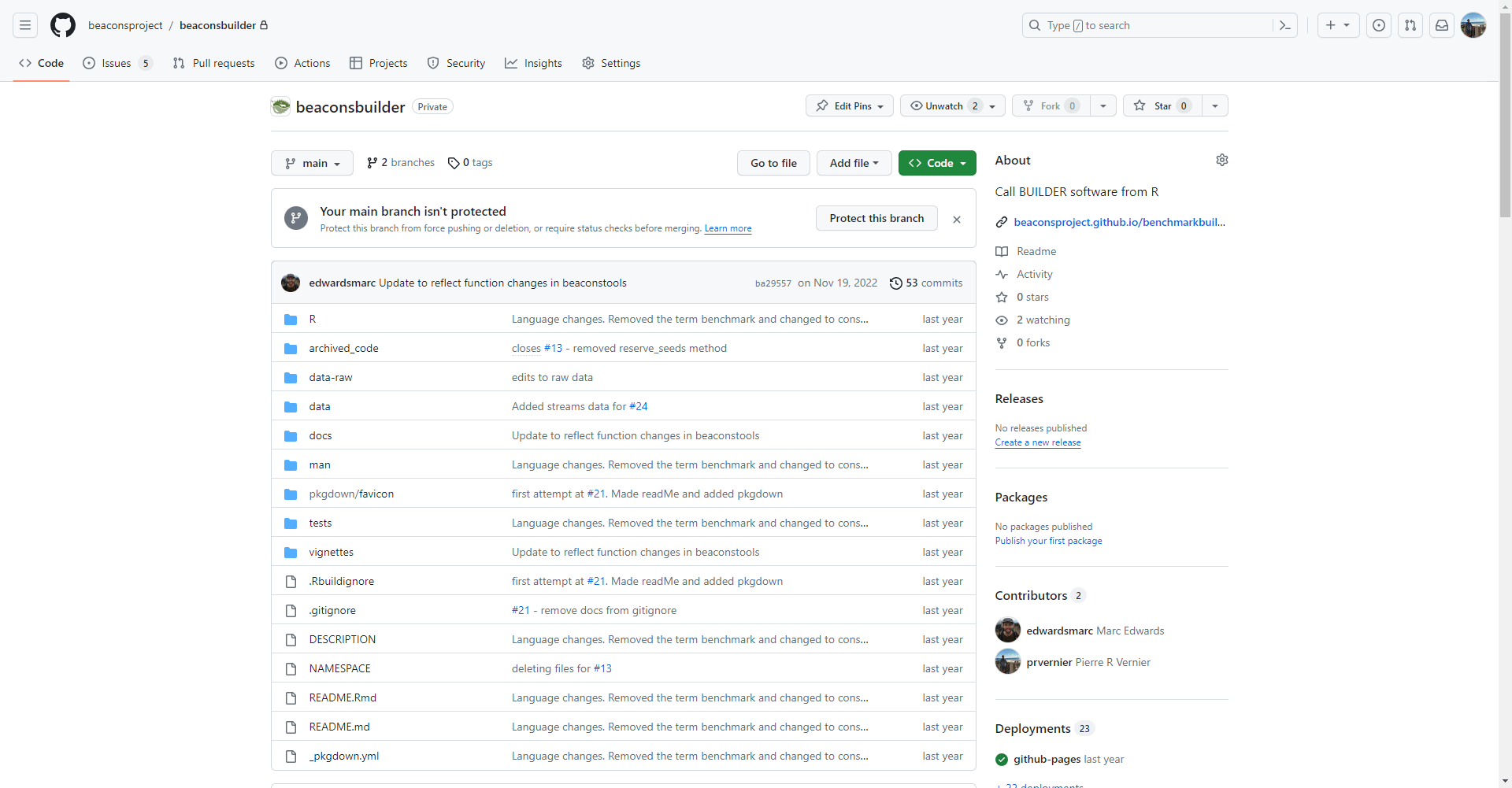This screenshot has width=1512, height=788.
Task: Click edwardsmarc's avatar on the latest commit
Action: coord(290,283)
